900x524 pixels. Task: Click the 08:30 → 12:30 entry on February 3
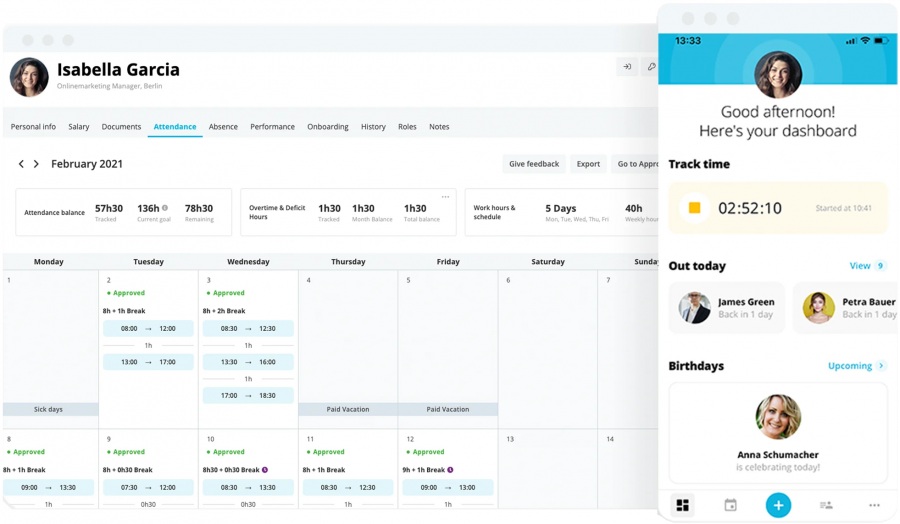(248, 329)
